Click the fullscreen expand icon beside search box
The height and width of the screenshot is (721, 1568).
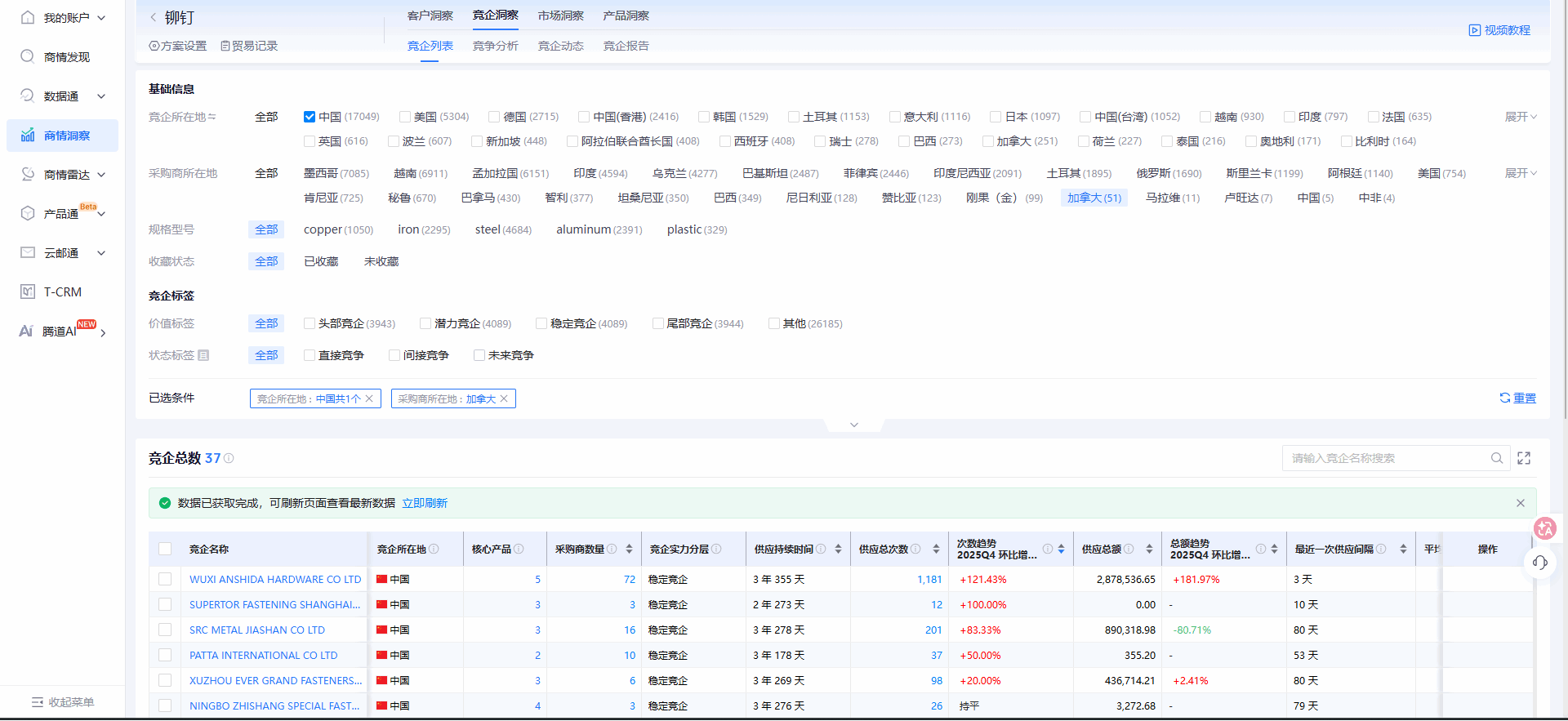[x=1524, y=458]
